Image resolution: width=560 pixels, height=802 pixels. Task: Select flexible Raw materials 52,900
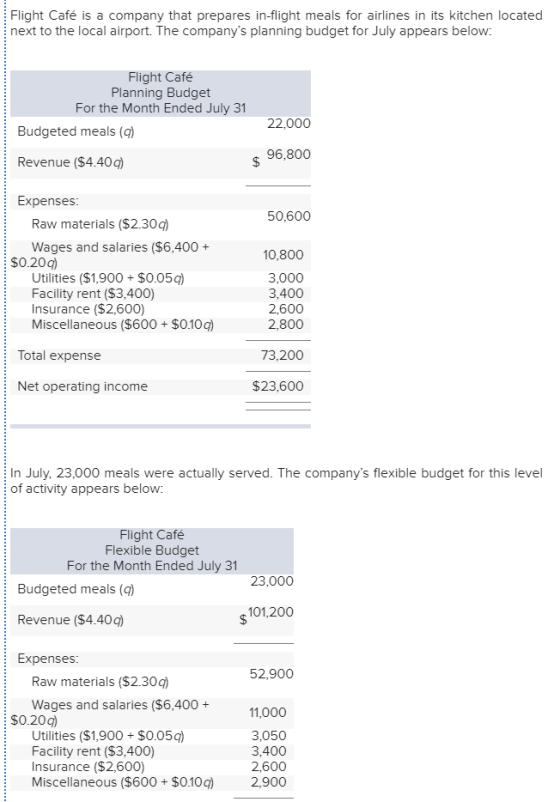pos(272,674)
